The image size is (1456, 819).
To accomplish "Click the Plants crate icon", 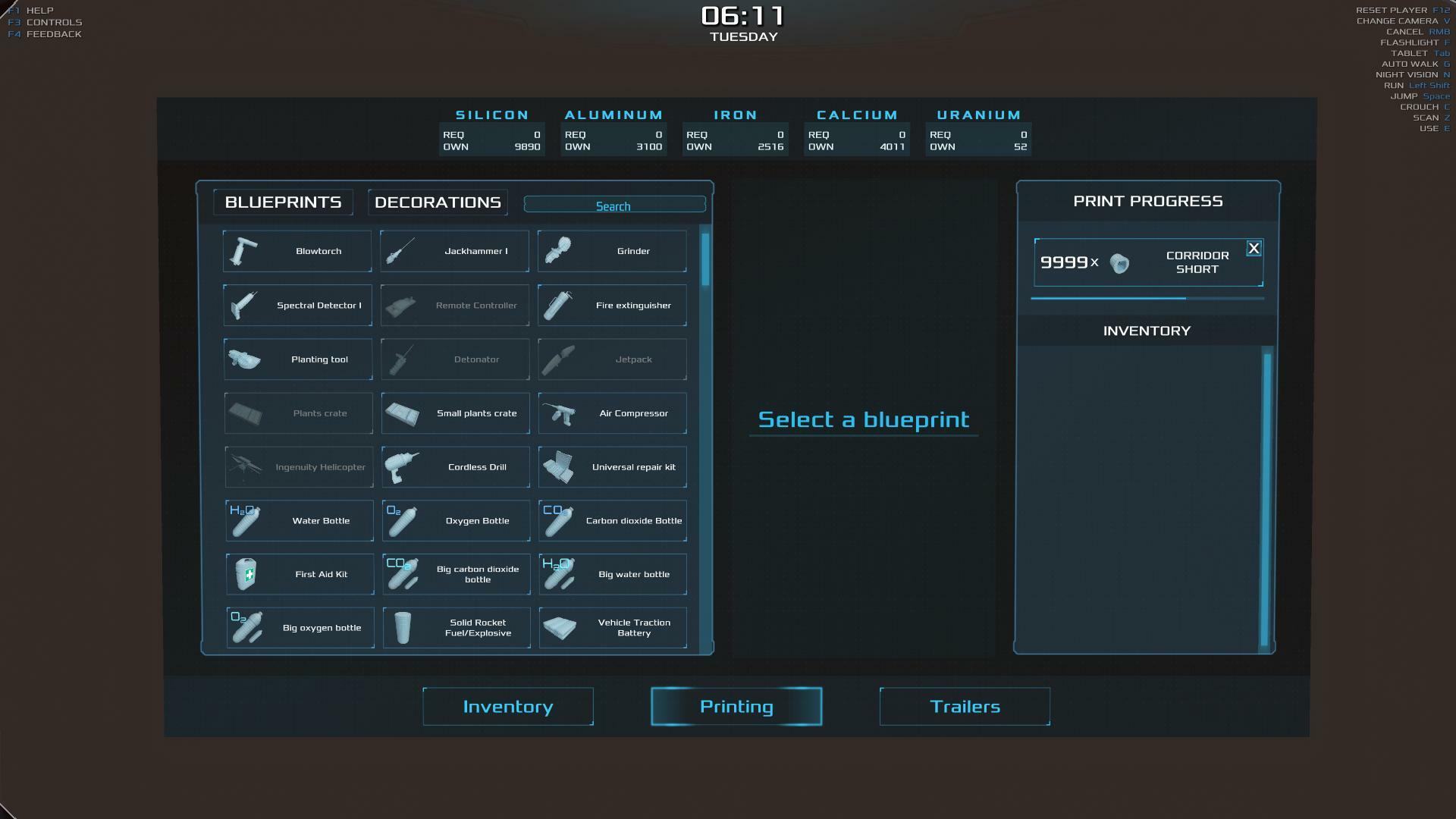I will pyautogui.click(x=246, y=413).
